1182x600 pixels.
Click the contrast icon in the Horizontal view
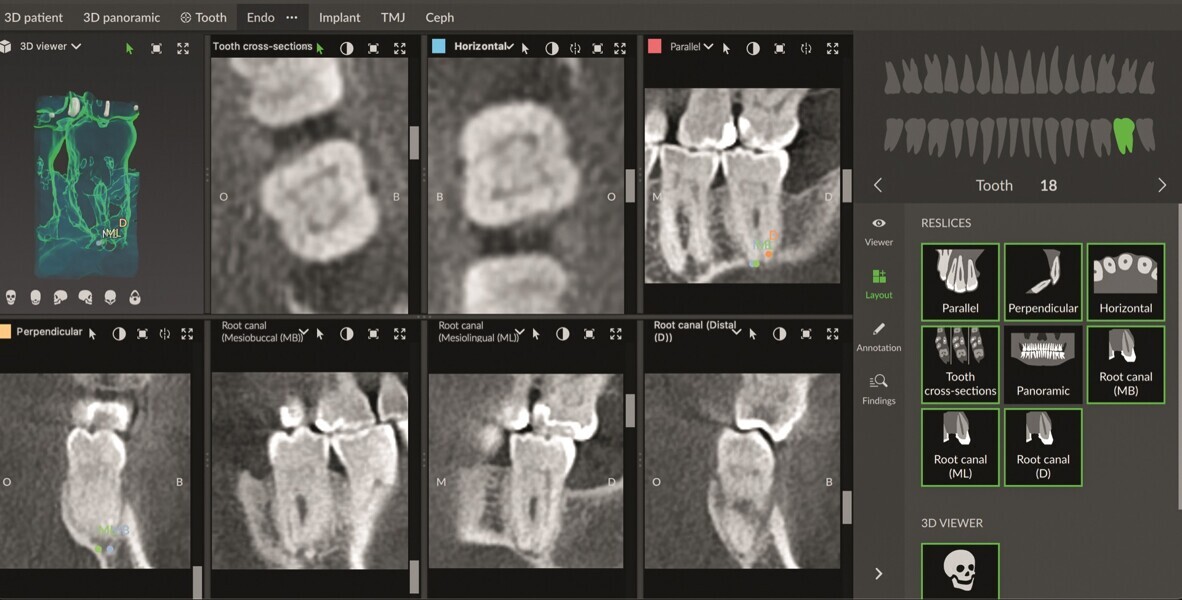[550, 47]
